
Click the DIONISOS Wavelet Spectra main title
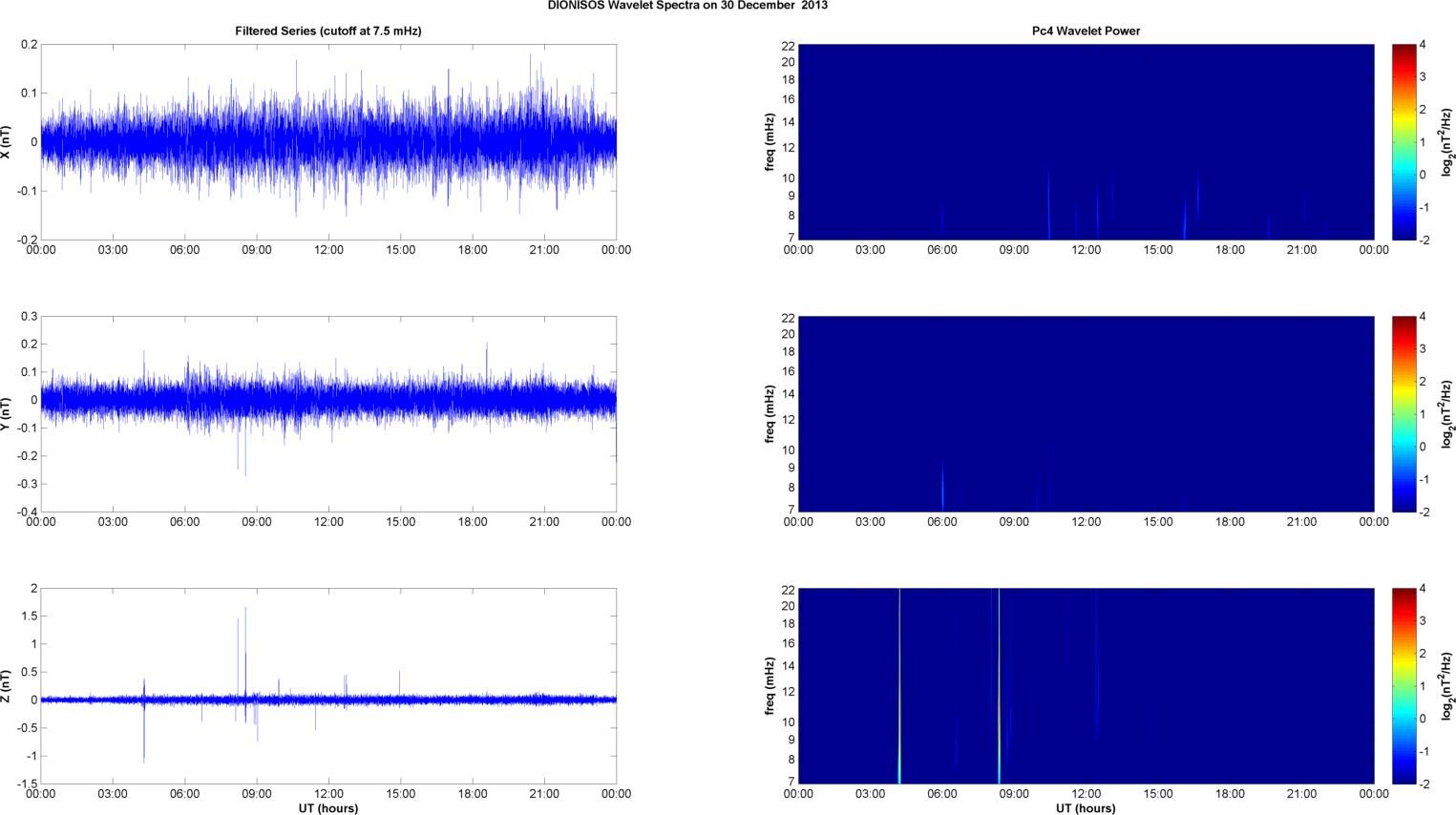(x=687, y=6)
